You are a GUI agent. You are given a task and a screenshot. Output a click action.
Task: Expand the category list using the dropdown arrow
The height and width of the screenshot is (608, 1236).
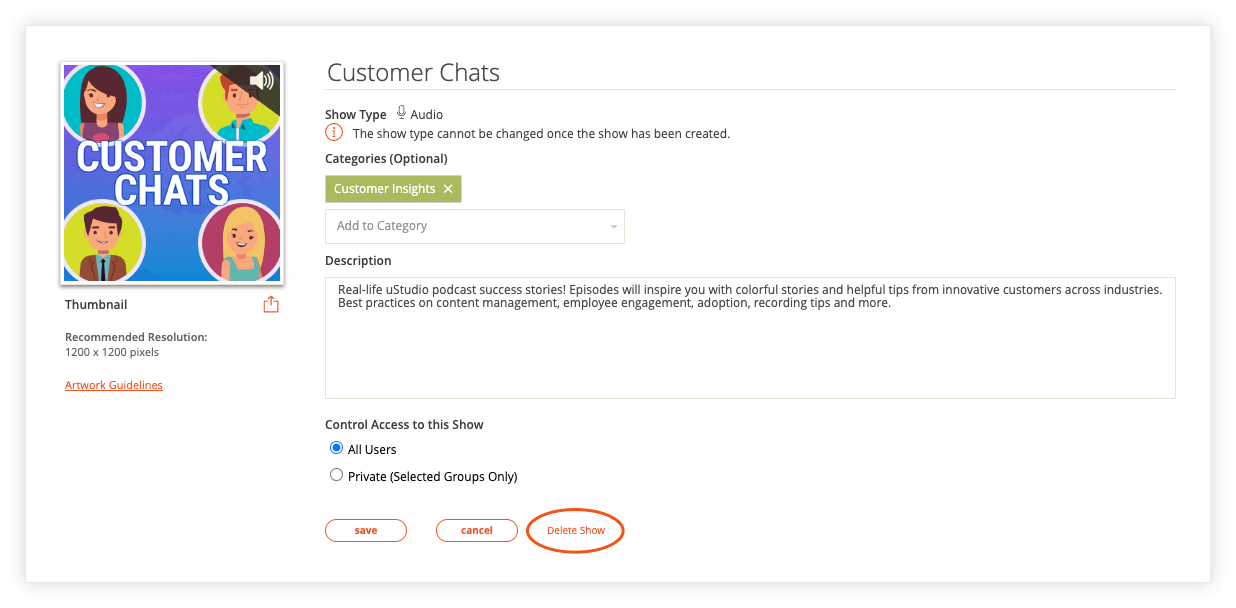[x=613, y=227]
